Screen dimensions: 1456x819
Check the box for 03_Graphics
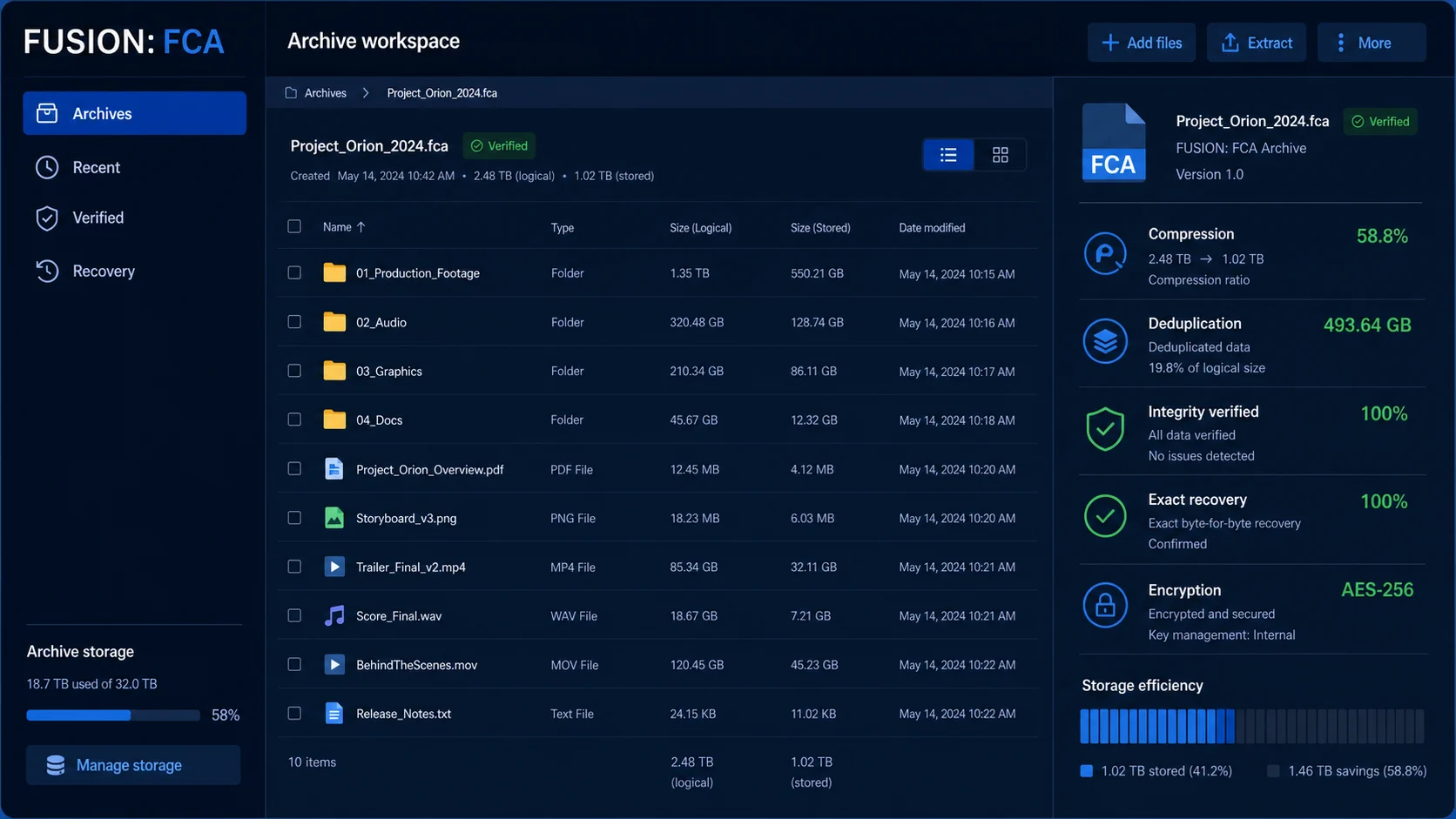click(x=294, y=371)
